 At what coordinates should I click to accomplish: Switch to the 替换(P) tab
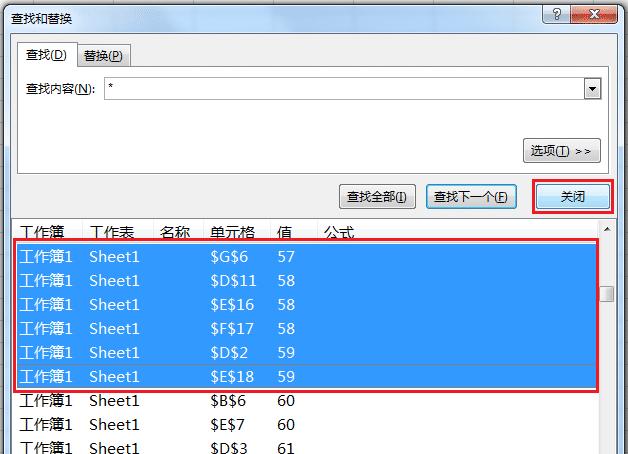(103, 56)
